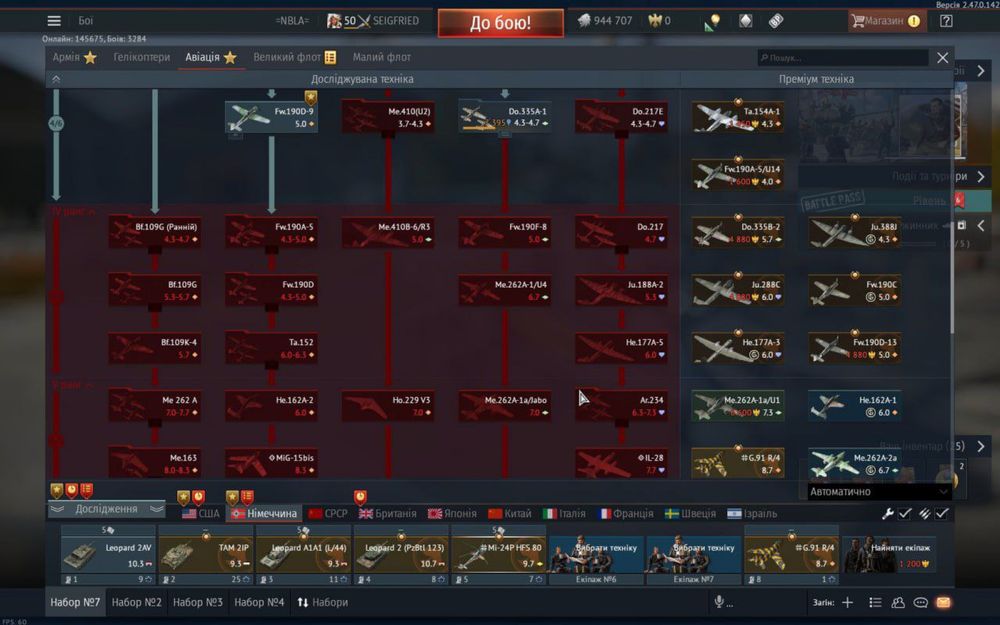Open the hamburger main menu

pos(54,21)
